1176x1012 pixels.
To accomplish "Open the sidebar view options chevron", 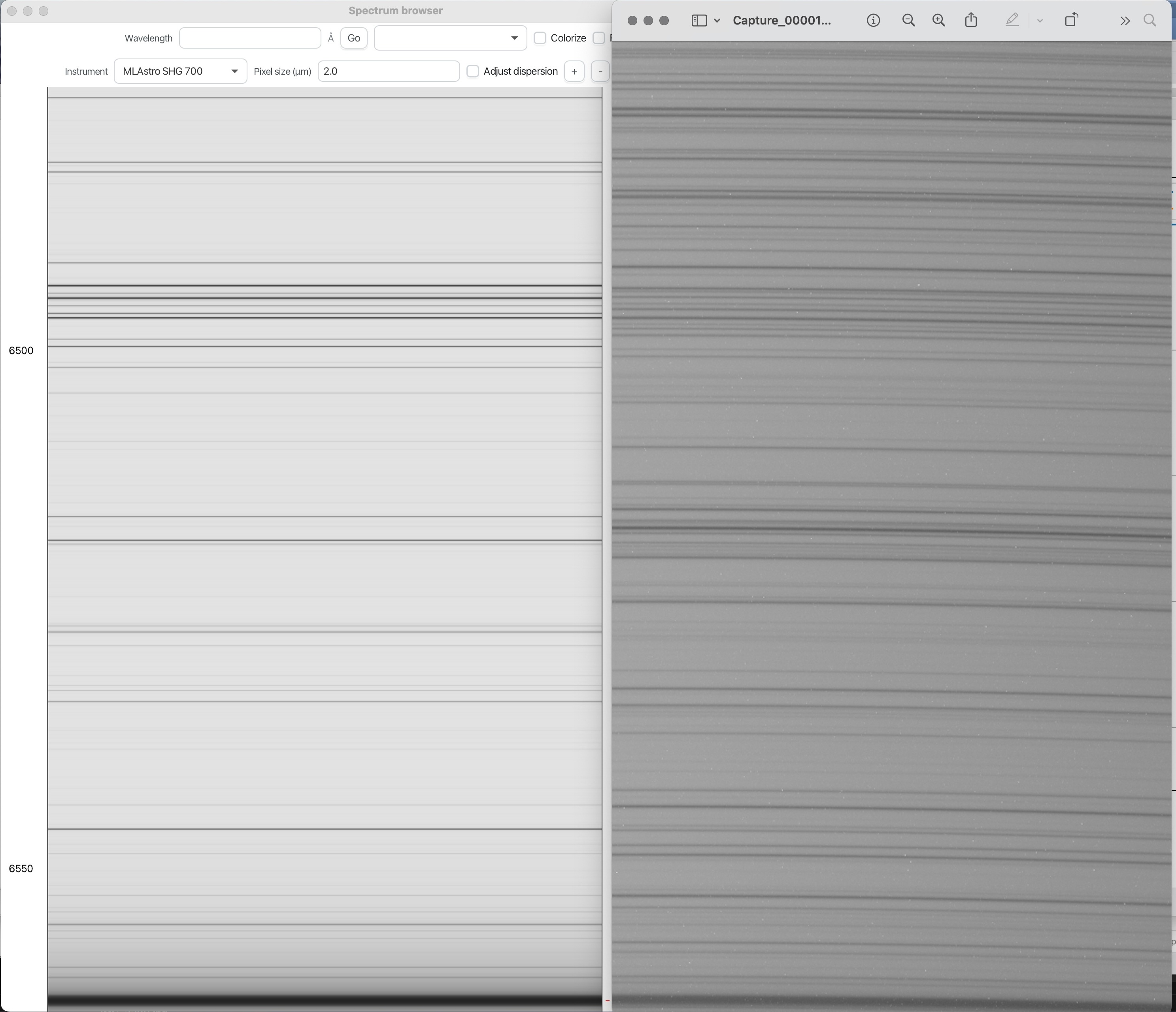I will (717, 21).
